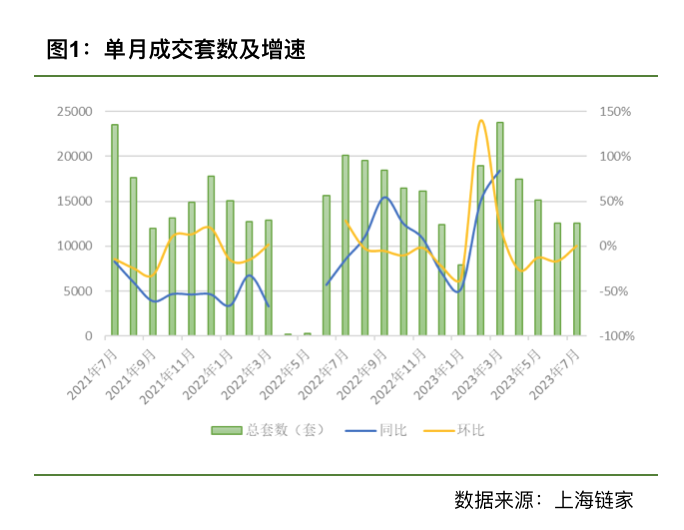This screenshot has height=530, width=684.
Task: Select the tallest green bar near 2023年3月
Action: (500, 228)
